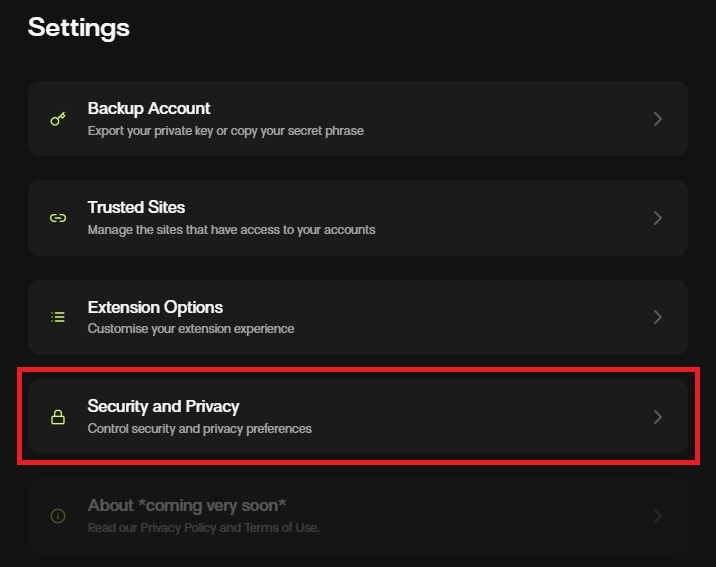716x567 pixels.
Task: Open the Backup Account title
Action: click(149, 108)
